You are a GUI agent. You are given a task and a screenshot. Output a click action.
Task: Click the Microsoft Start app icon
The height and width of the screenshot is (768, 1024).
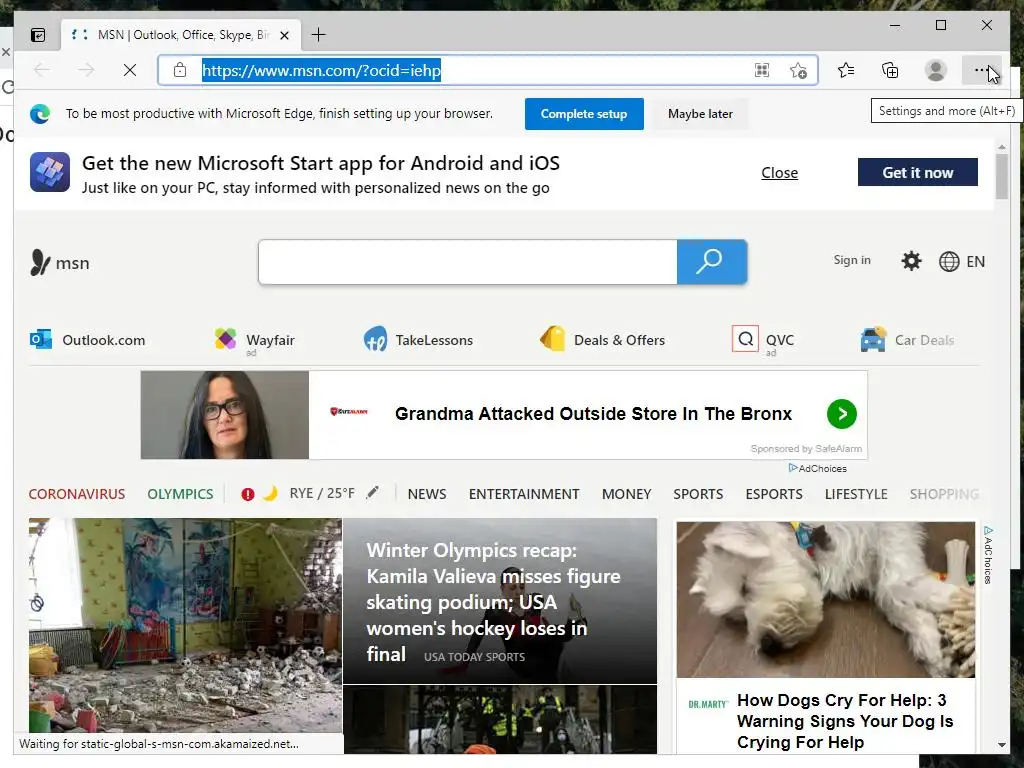(x=50, y=172)
